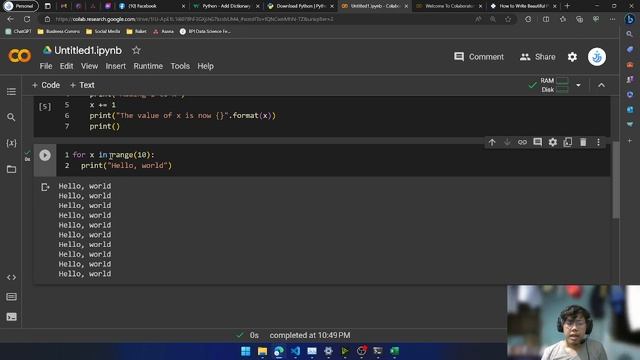Open the ChatGPT bookmark
This screenshot has width=640, height=360.
[18, 31]
